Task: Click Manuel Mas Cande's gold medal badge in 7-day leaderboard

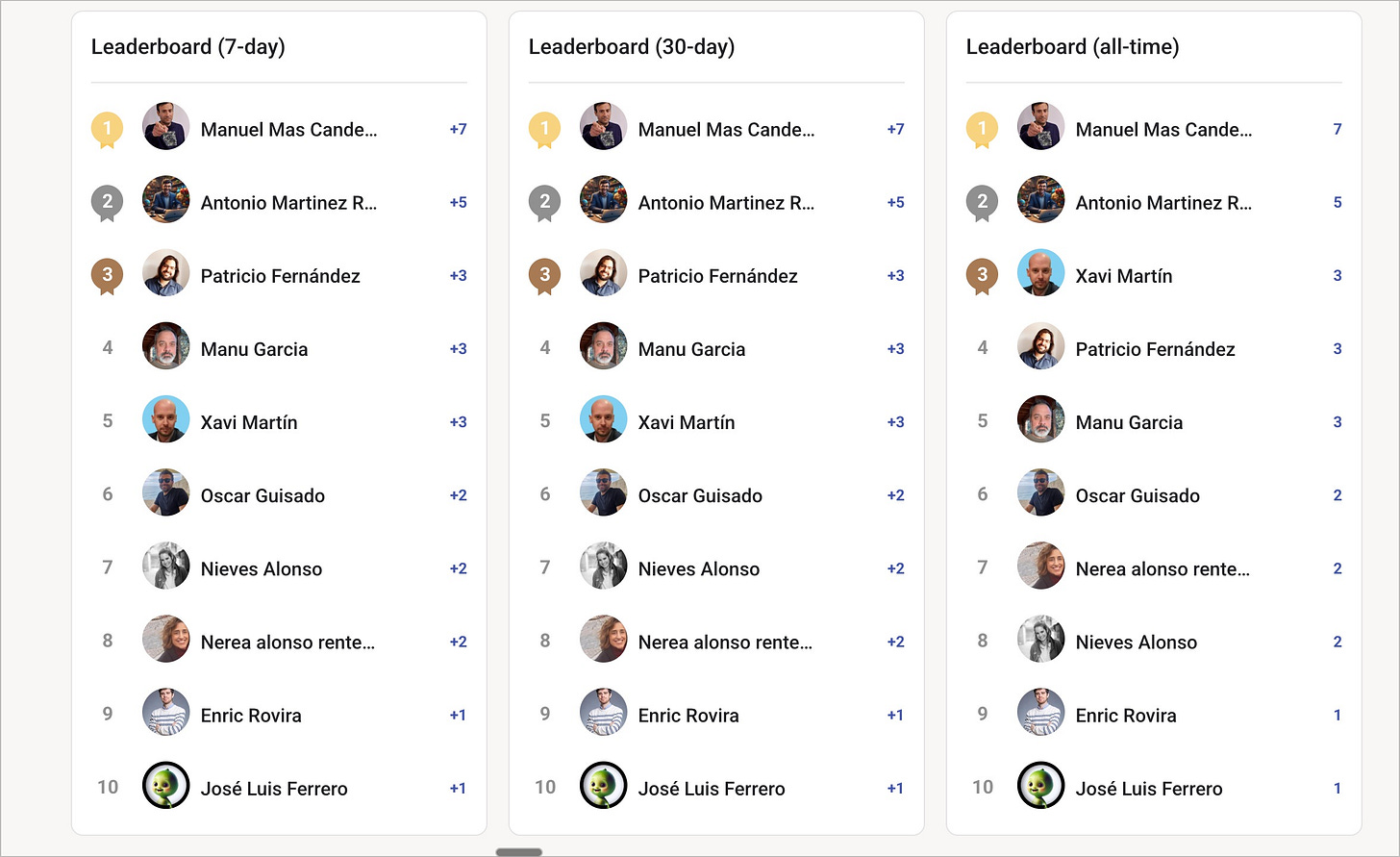Action: point(107,129)
